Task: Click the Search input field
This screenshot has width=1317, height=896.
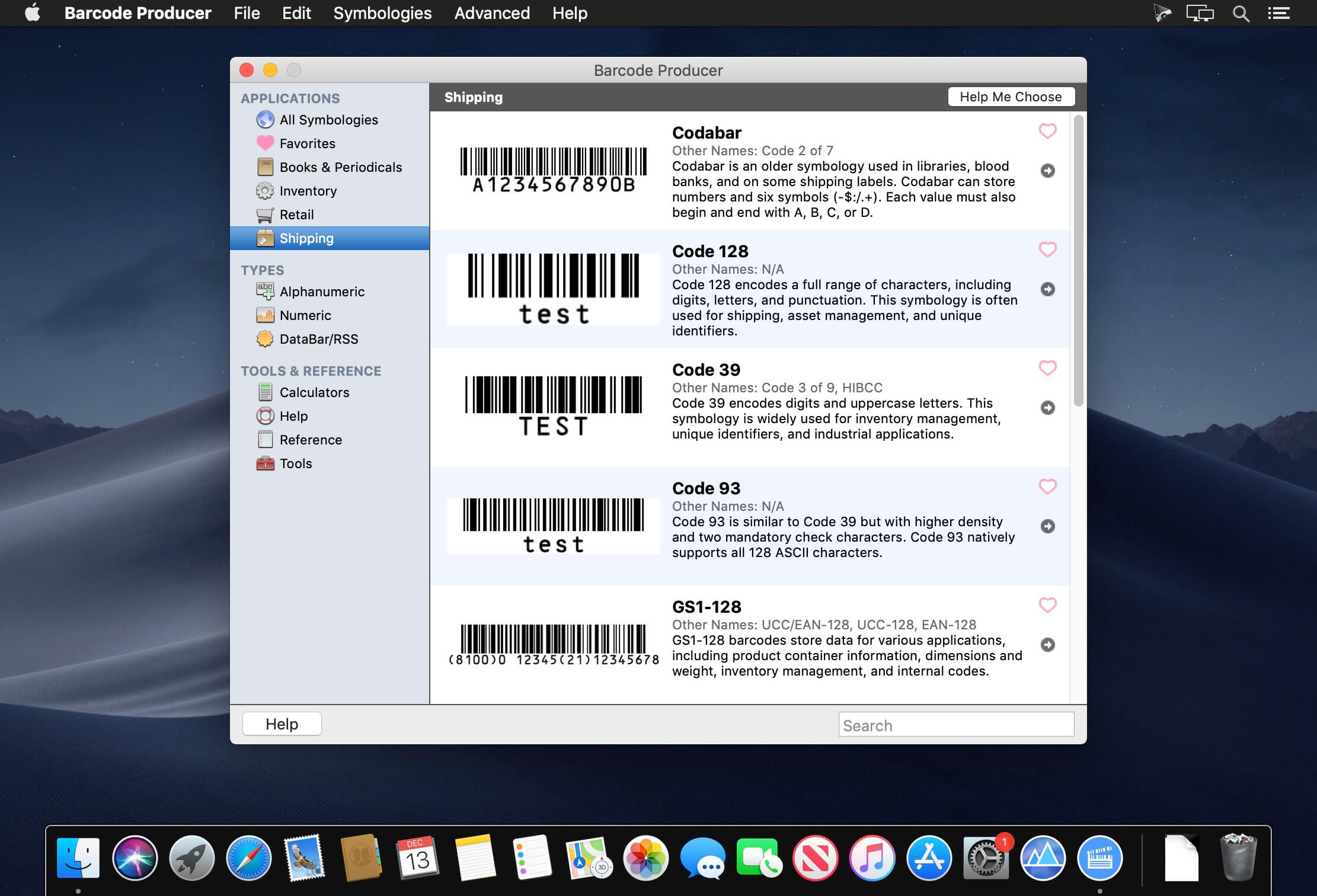Action: click(x=956, y=724)
